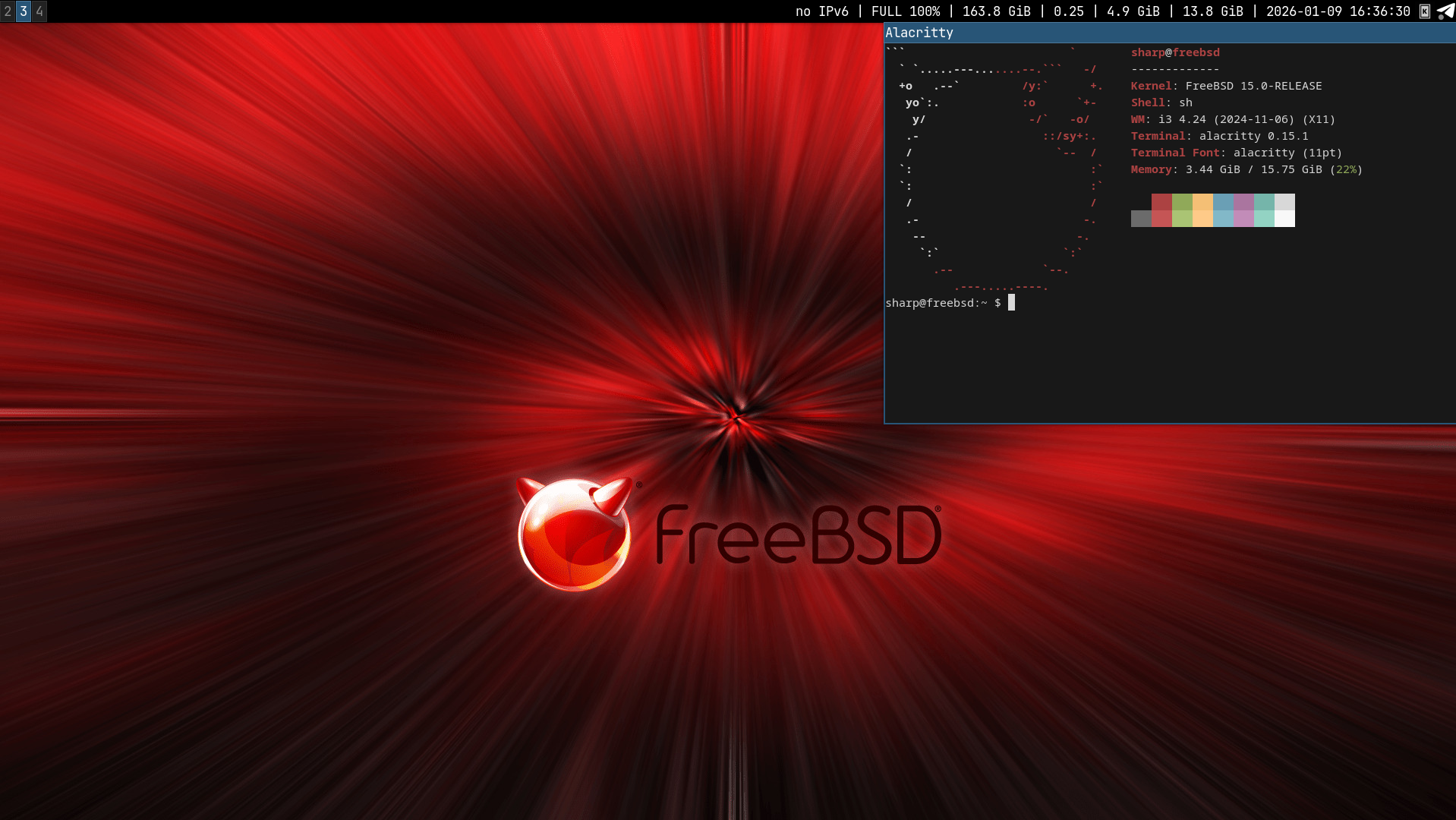The height and width of the screenshot is (820, 1456).
Task: Switch to workspace 2
Action: point(8,11)
